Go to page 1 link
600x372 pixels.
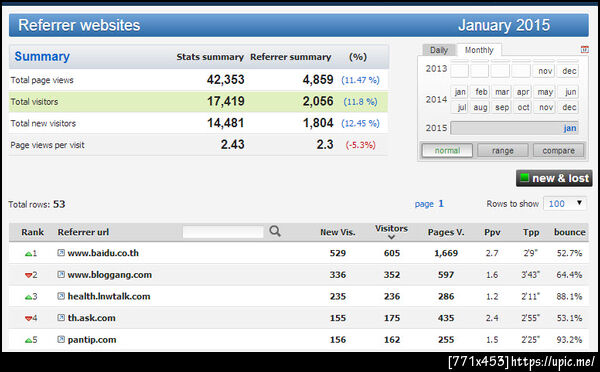pos(429,204)
